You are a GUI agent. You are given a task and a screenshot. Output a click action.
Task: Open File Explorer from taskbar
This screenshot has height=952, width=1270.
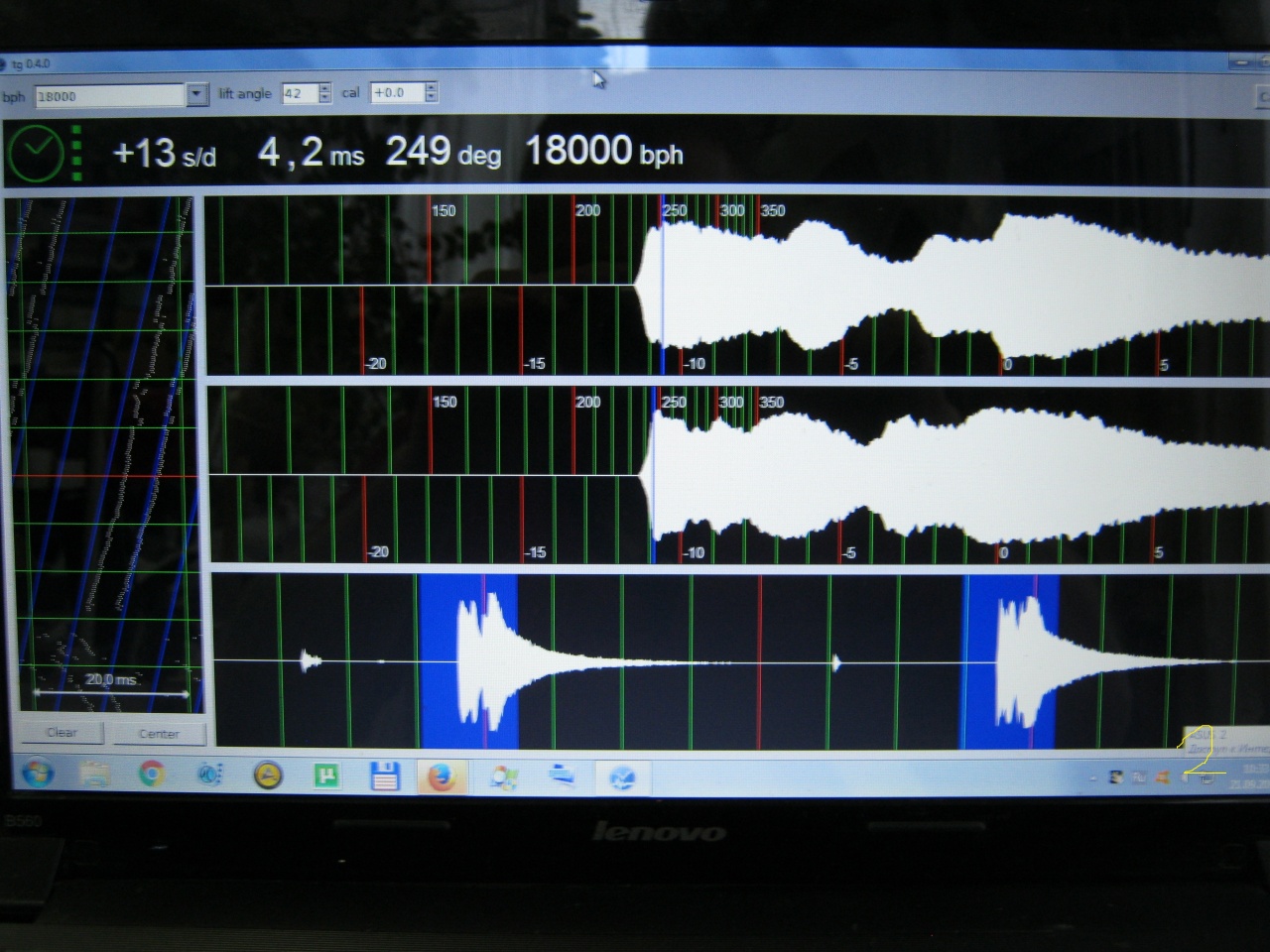click(x=95, y=773)
